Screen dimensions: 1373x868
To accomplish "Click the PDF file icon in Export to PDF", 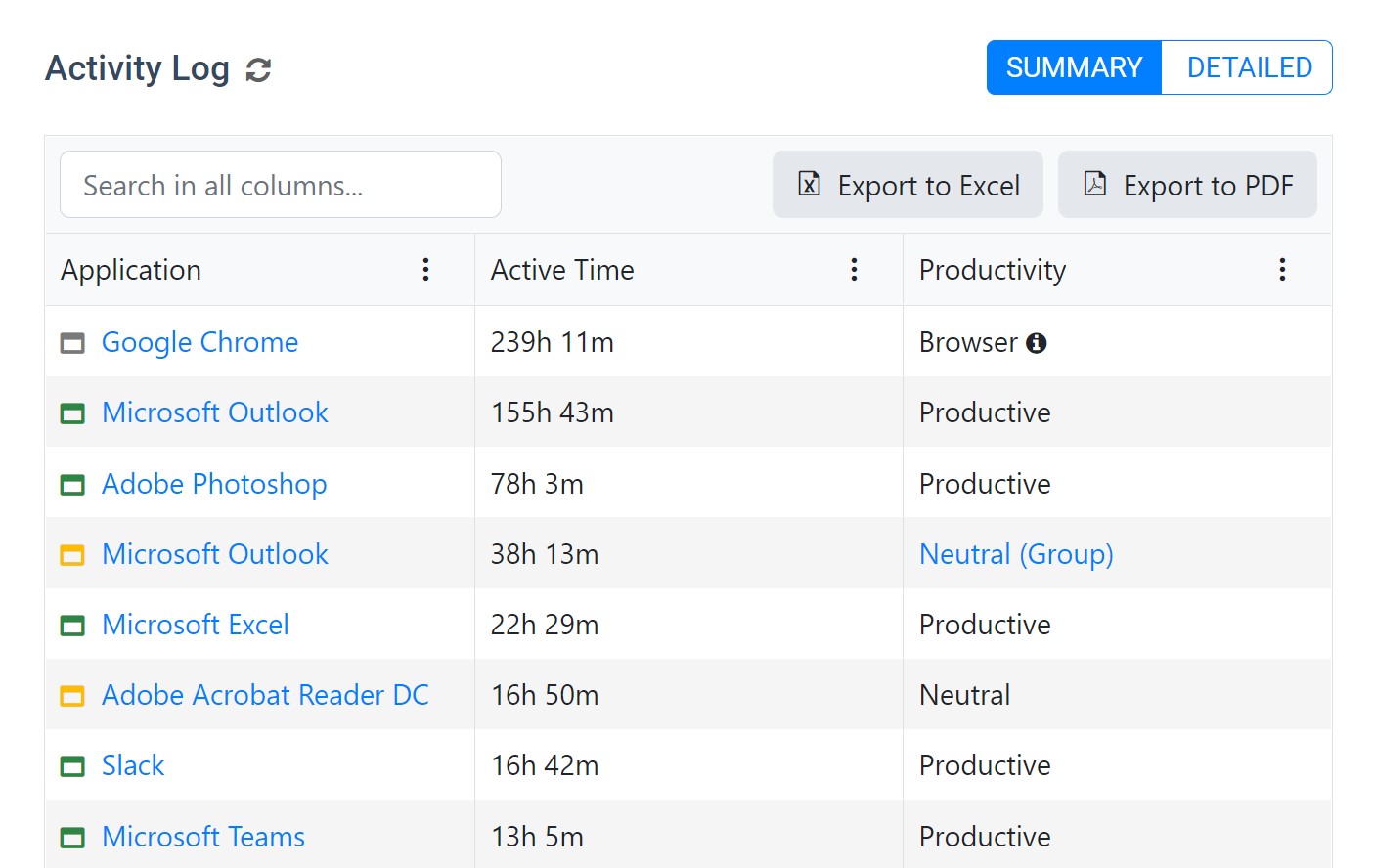I will (x=1095, y=184).
